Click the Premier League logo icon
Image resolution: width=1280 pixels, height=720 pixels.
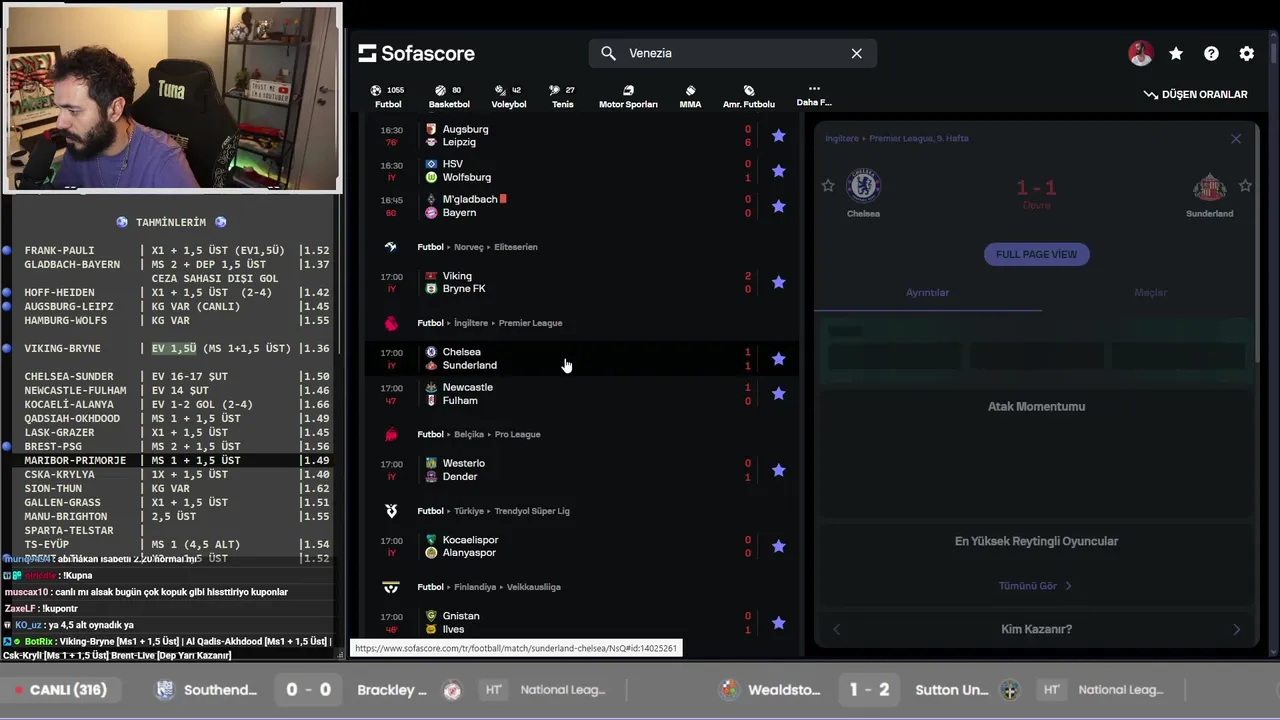coord(391,323)
